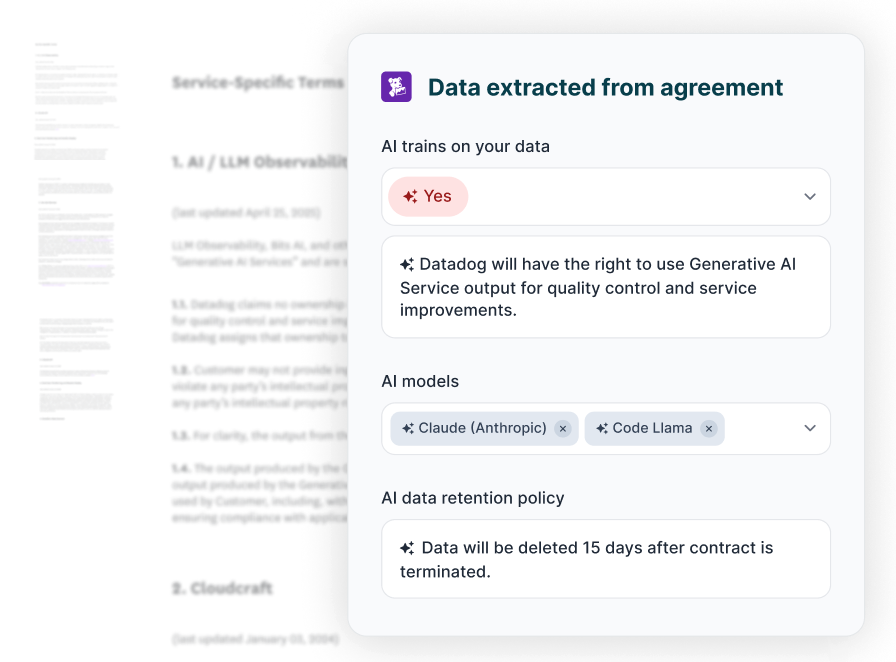
Task: Click the Data extracted from agreement title
Action: [x=606, y=87]
